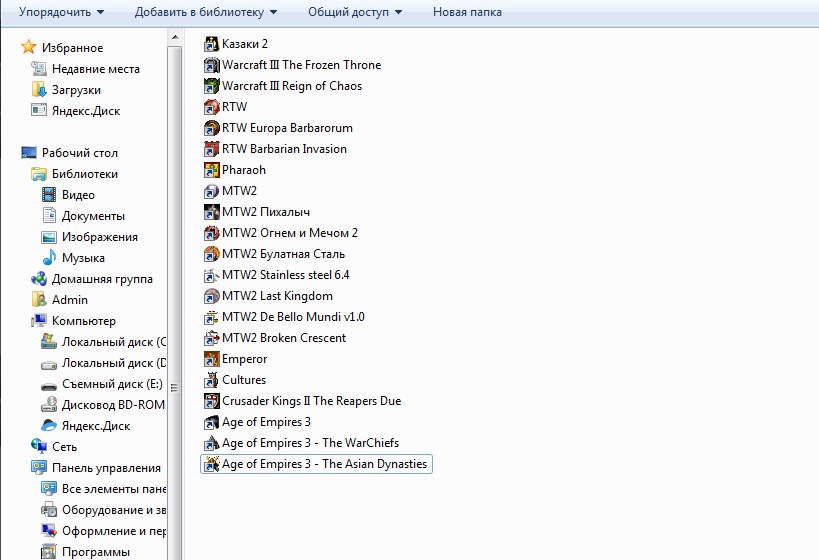The image size is (819, 560).
Task: Select the MTW2 Last Kingdom icon
Action: (x=211, y=296)
